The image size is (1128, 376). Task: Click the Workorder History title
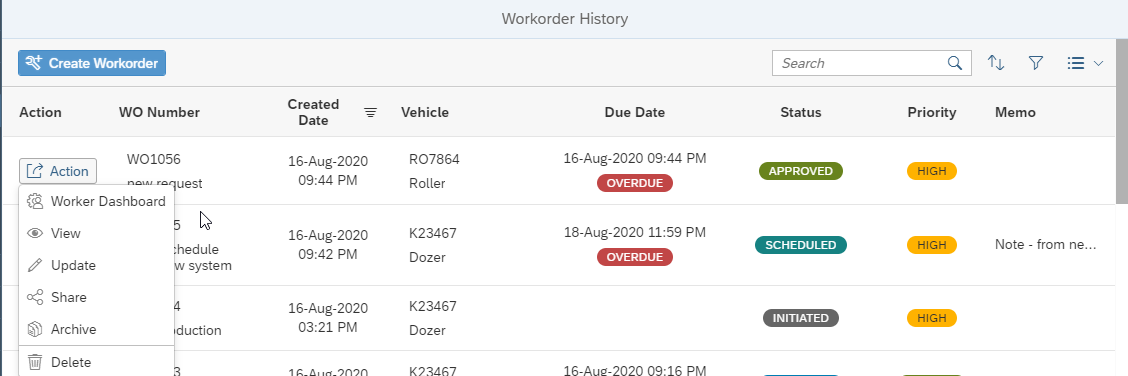point(565,19)
